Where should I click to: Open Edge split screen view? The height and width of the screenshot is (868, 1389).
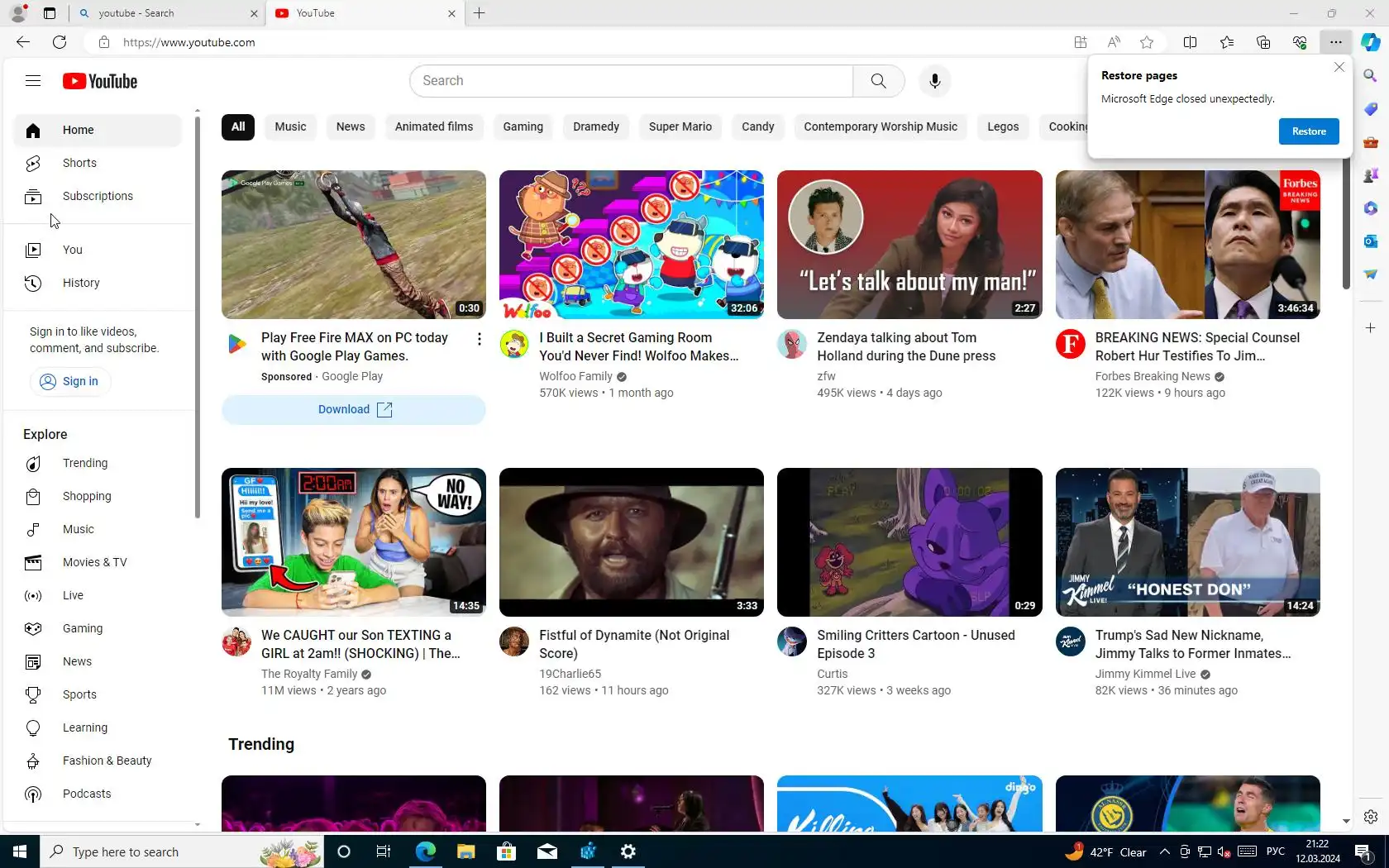pyautogui.click(x=1190, y=42)
